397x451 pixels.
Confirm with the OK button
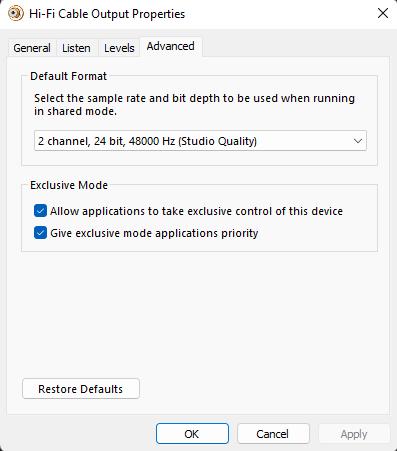click(x=192, y=434)
